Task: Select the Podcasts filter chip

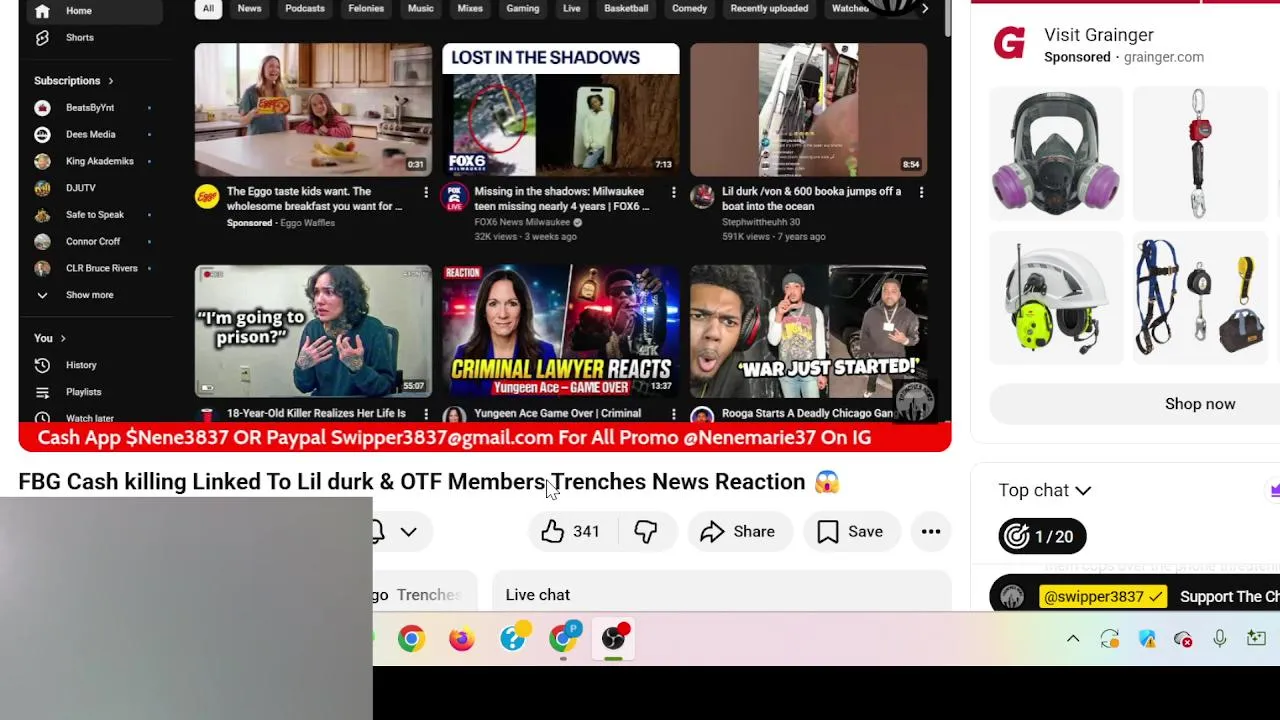Action: point(305,9)
